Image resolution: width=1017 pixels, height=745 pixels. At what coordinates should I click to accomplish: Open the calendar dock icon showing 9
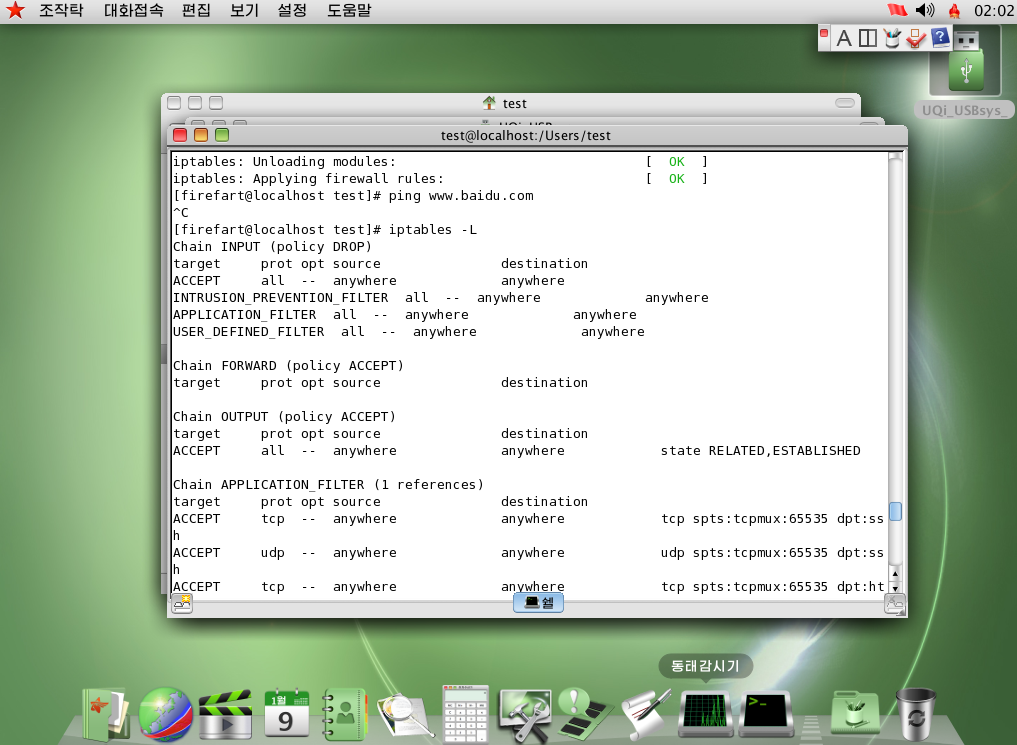(286, 714)
